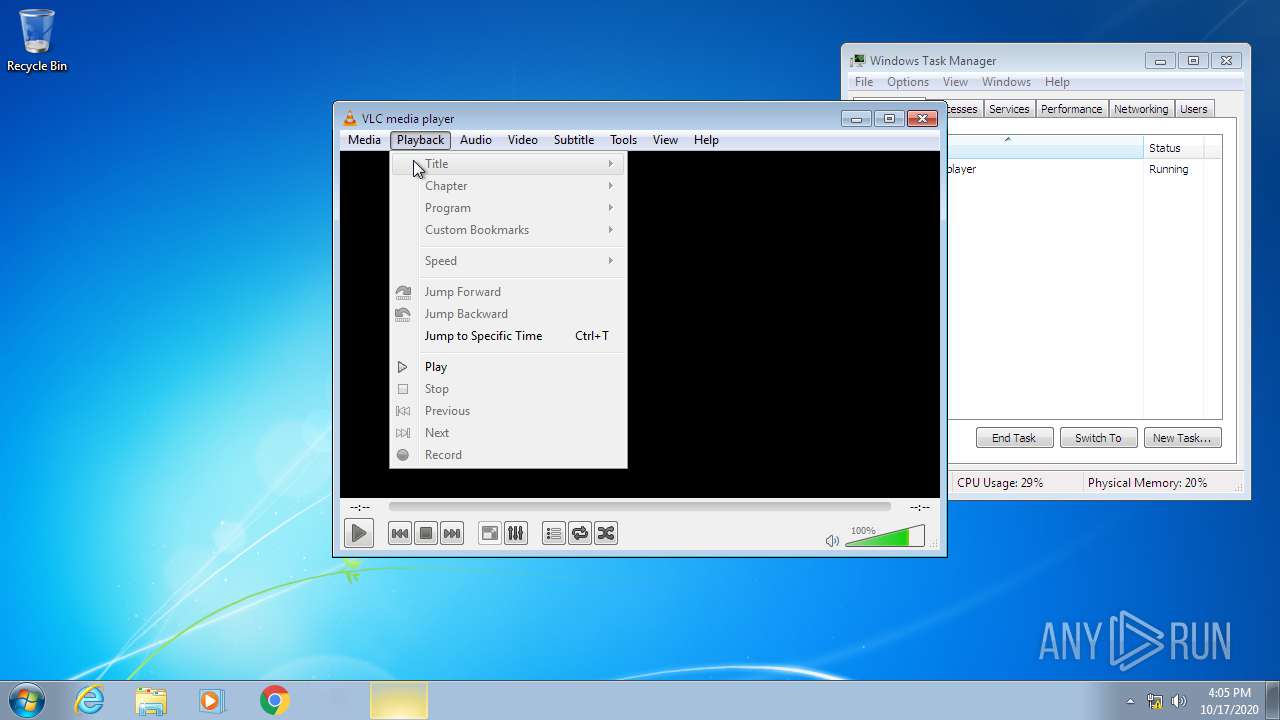Mute audio via the speaker icon
This screenshot has width=1280, height=720.
point(832,541)
